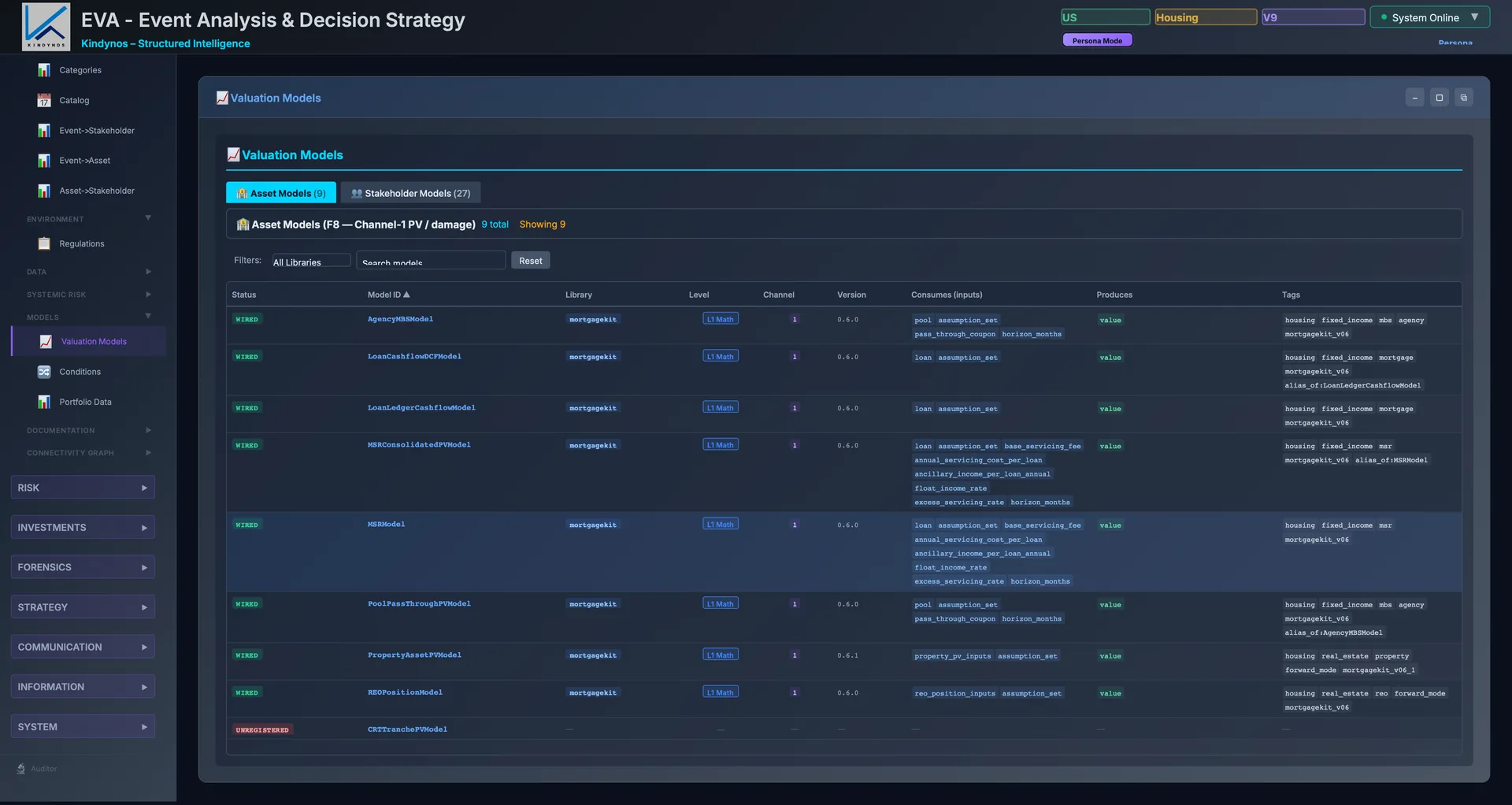Click the Valuation Models sidebar icon
Screen dimensions: 1512x805
tap(46, 341)
